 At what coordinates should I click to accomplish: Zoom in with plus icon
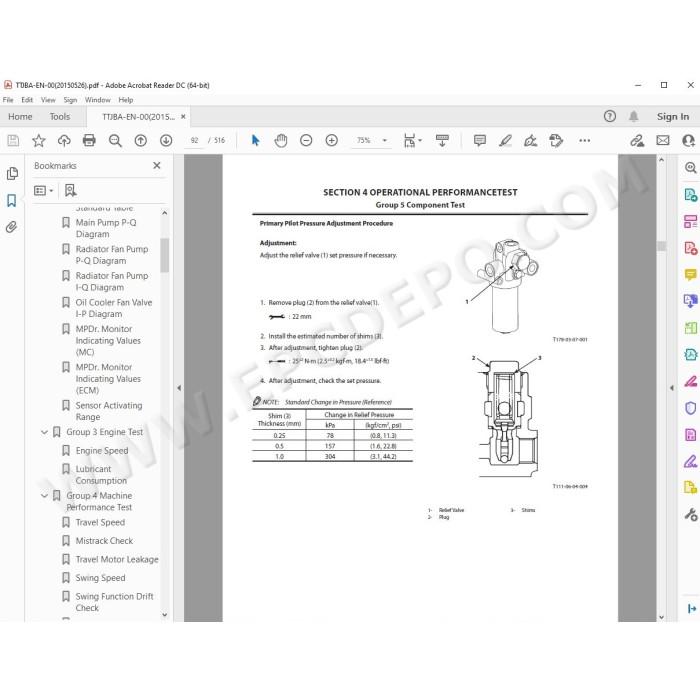point(332,141)
